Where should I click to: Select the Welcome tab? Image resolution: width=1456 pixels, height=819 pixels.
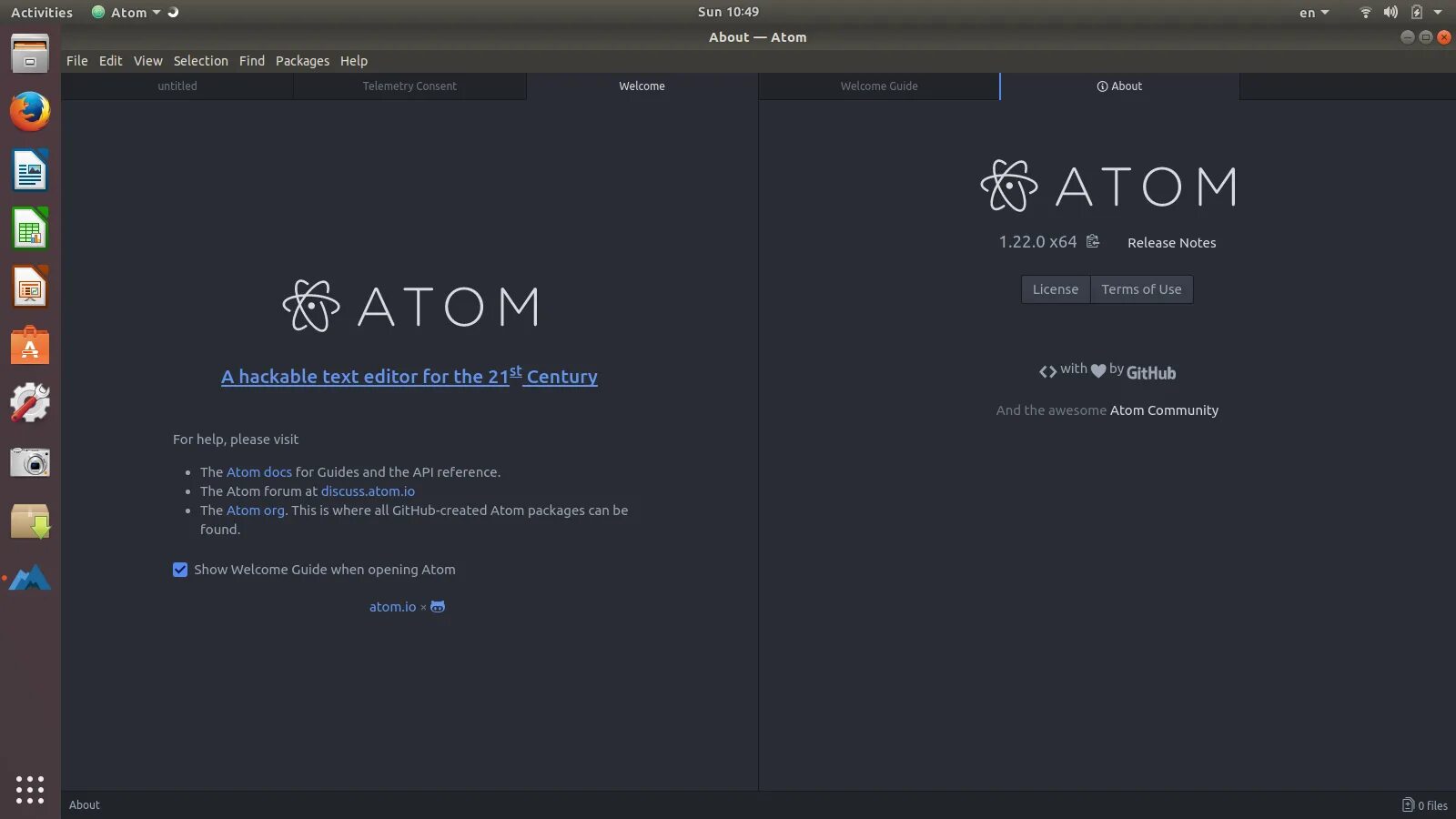[x=642, y=86]
